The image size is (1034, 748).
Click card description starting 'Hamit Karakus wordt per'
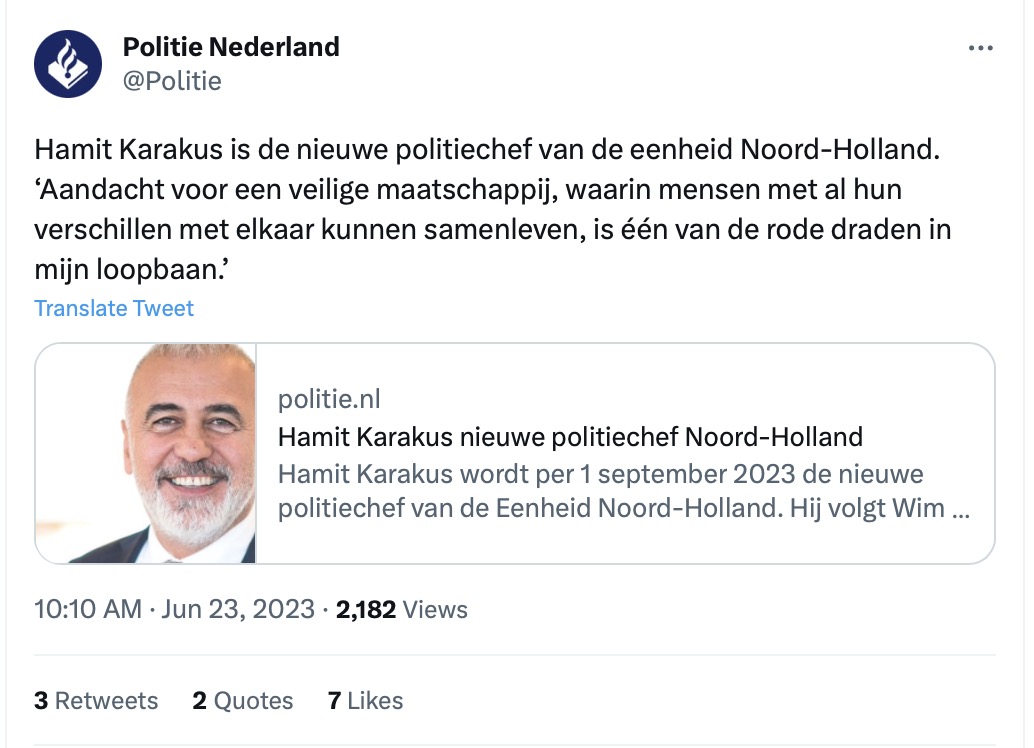coord(600,473)
